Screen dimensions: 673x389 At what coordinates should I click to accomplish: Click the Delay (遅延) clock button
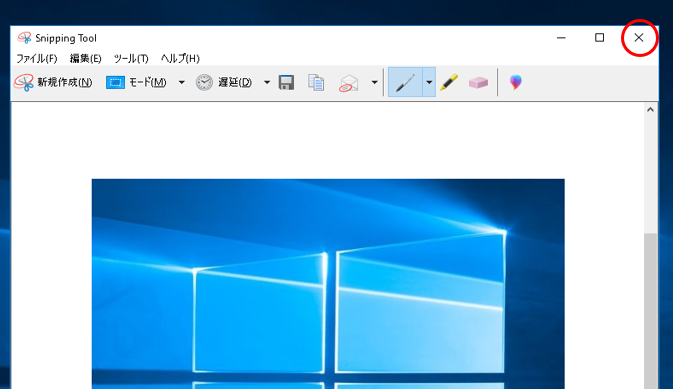click(x=223, y=82)
